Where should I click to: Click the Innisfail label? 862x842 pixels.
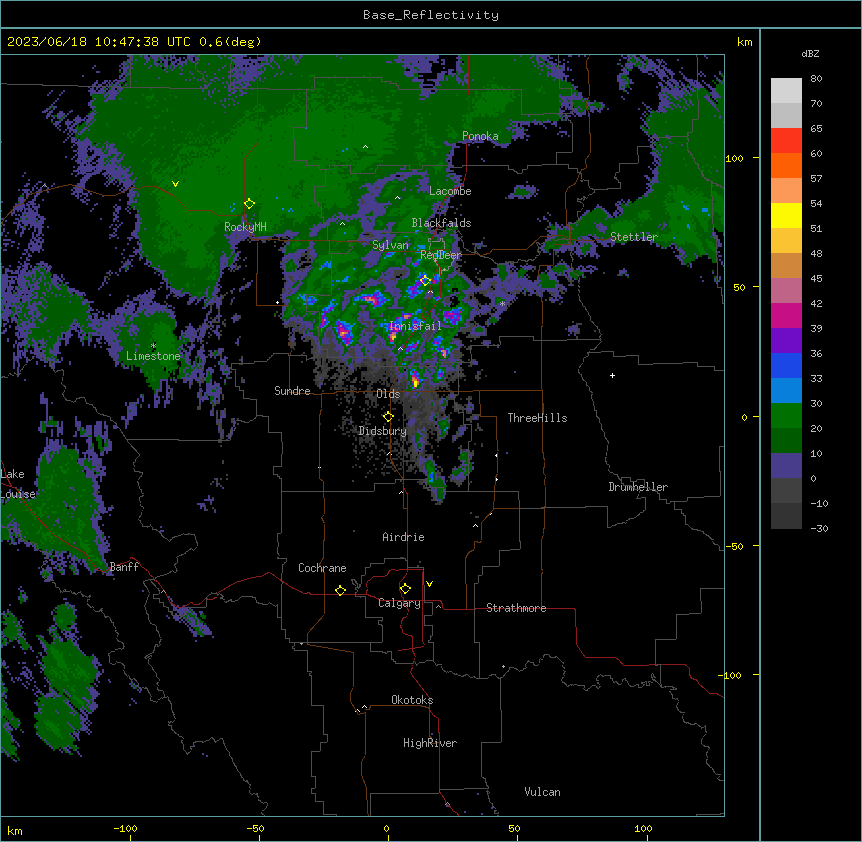415,326
